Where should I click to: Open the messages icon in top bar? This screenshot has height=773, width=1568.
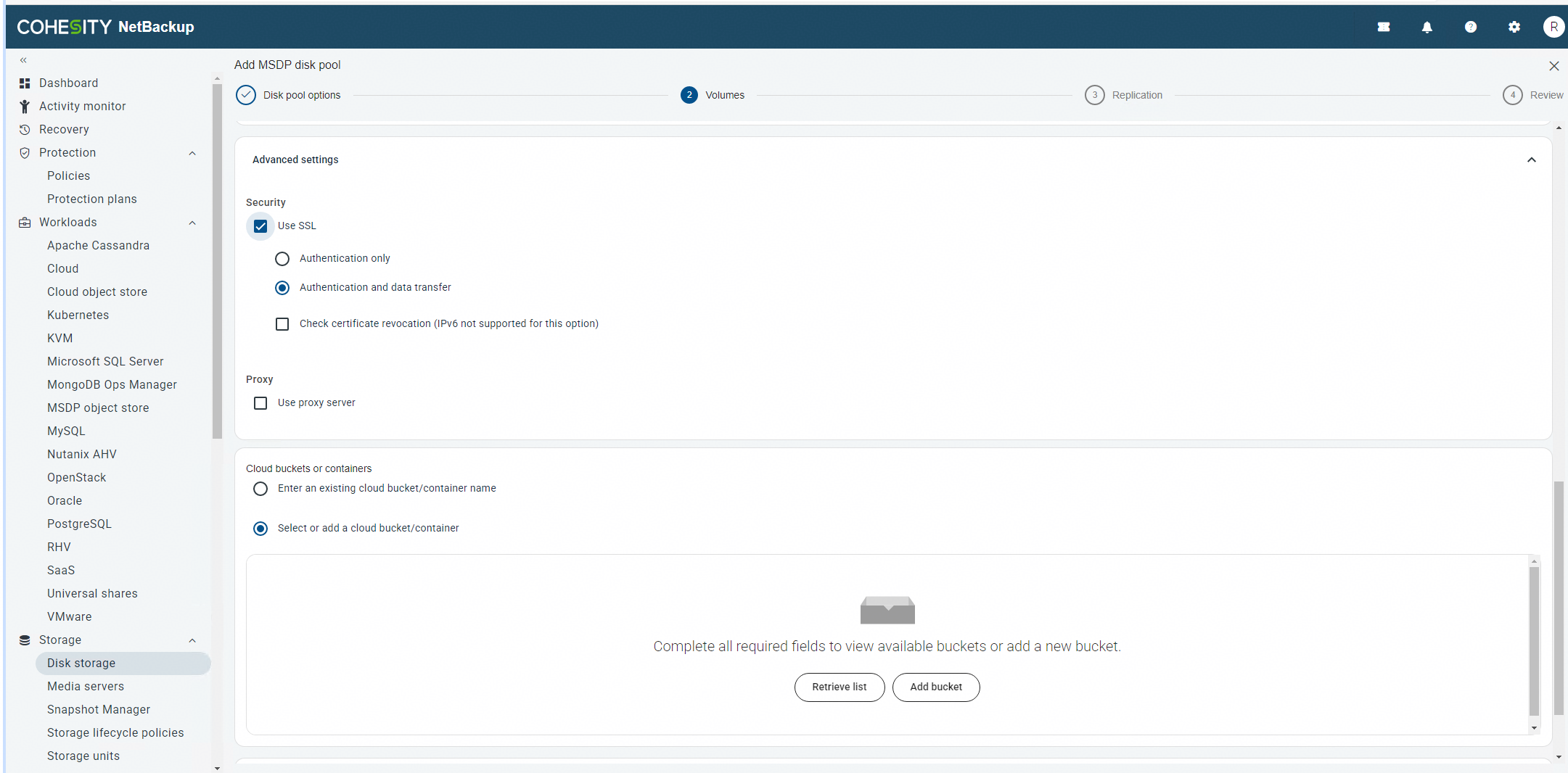click(1384, 28)
